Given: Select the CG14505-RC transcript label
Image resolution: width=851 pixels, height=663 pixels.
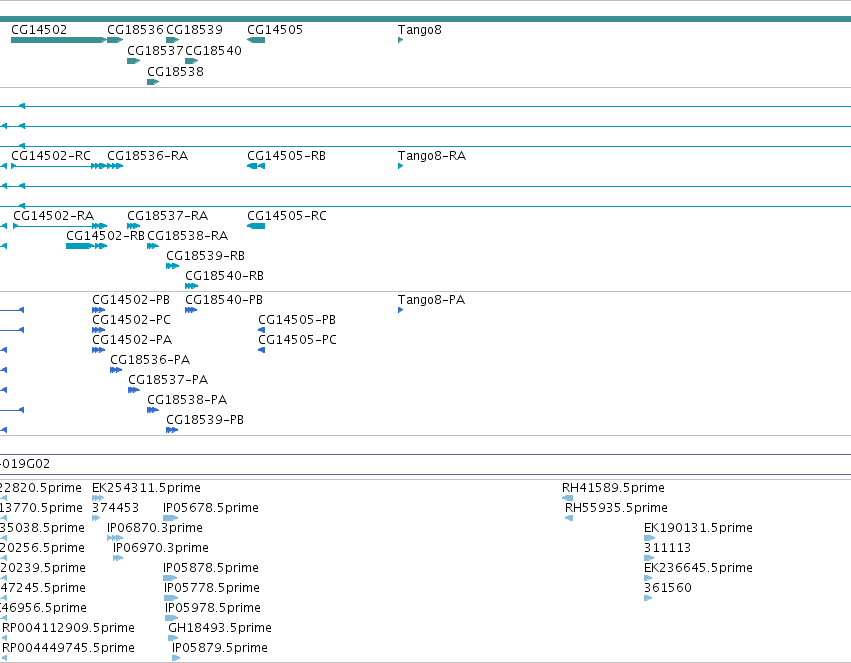Looking at the screenshot, I should [x=287, y=216].
